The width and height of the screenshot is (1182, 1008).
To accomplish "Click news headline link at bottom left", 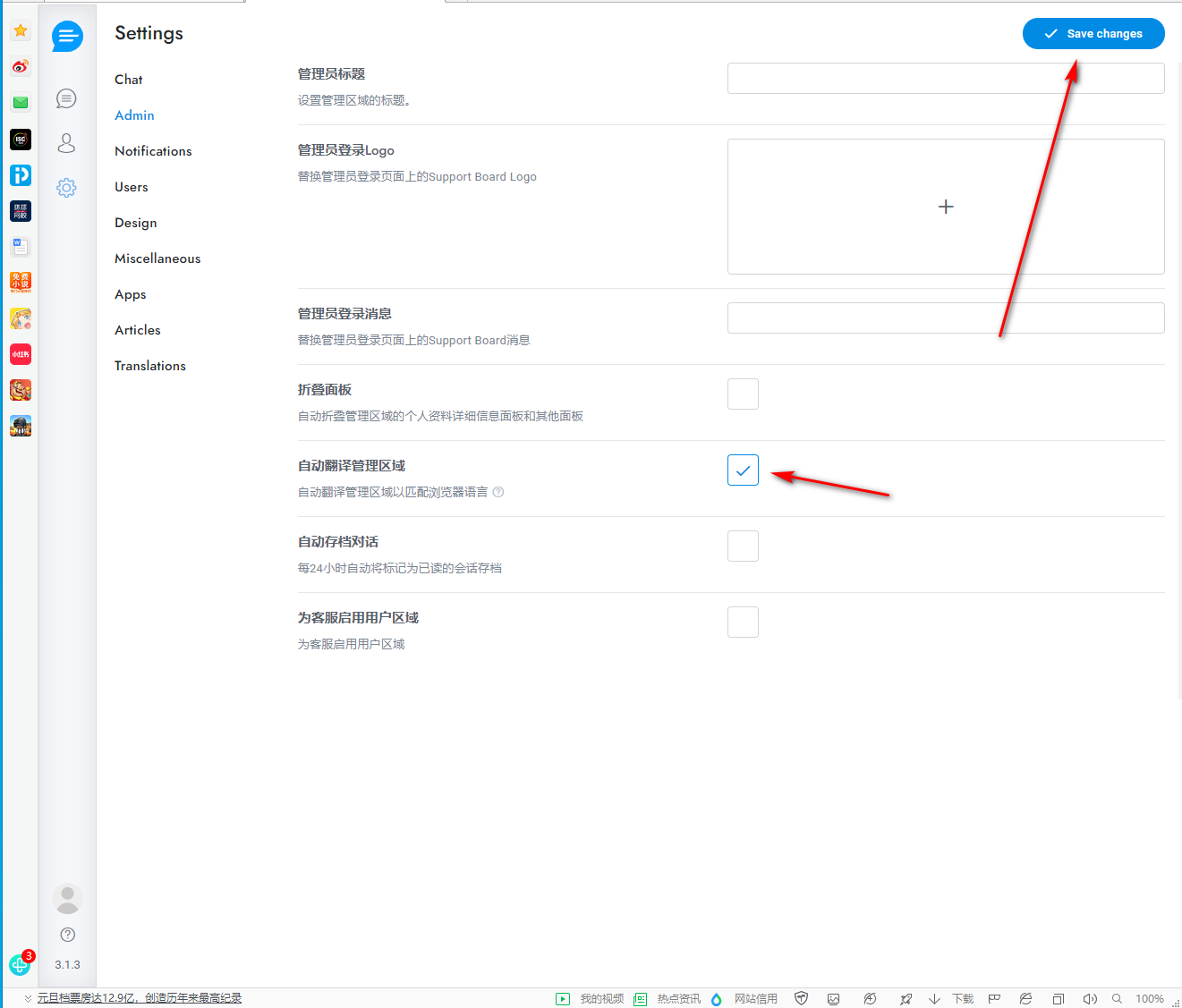I will pos(140,998).
